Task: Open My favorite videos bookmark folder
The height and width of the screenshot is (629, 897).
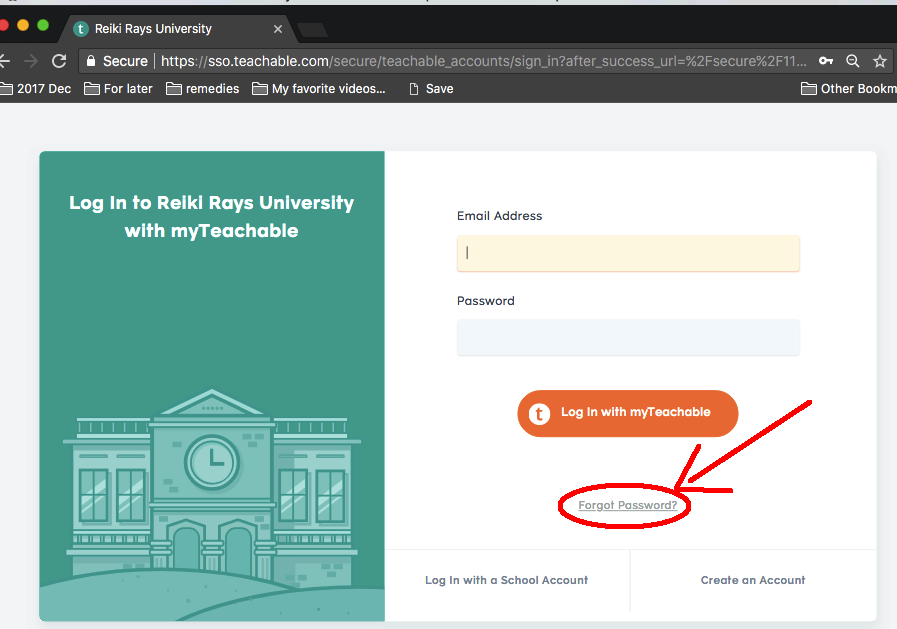Action: pyautogui.click(x=319, y=89)
